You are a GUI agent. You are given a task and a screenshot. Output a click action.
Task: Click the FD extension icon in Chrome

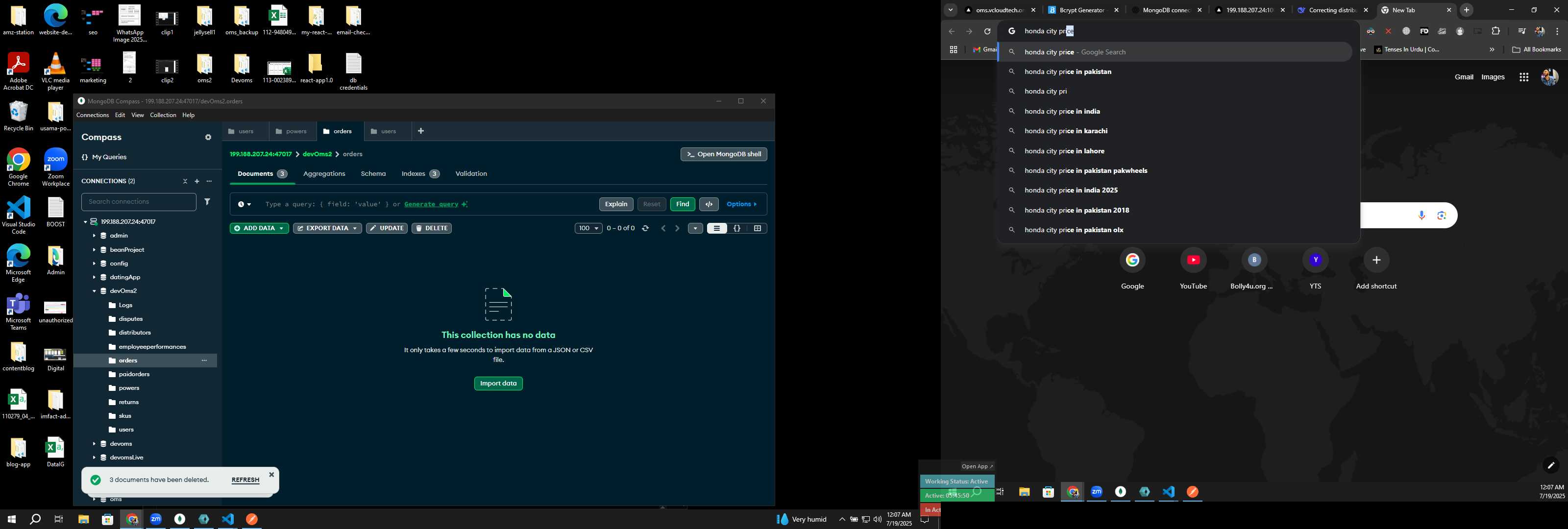pos(1424,31)
